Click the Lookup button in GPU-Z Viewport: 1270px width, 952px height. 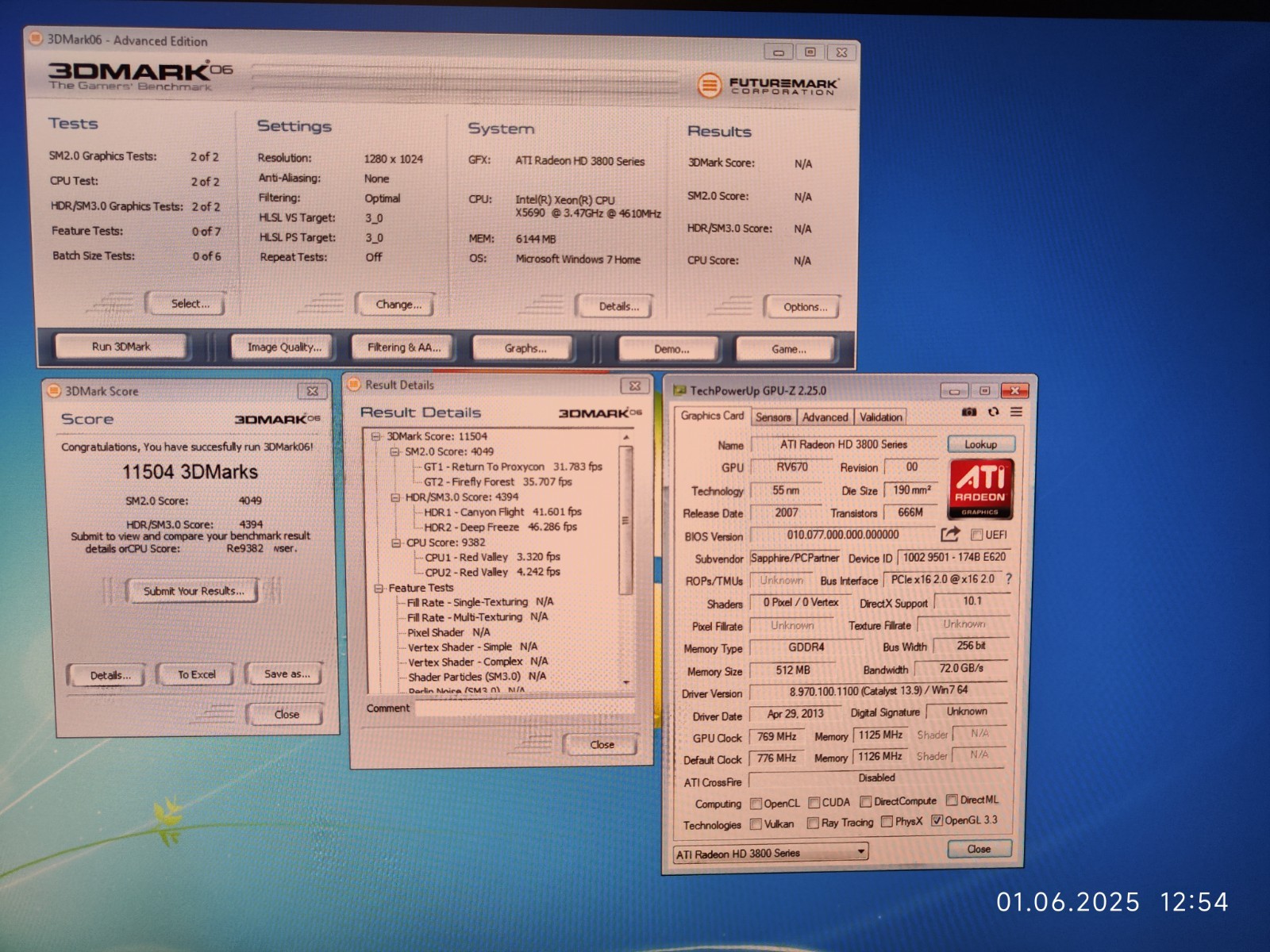980,444
